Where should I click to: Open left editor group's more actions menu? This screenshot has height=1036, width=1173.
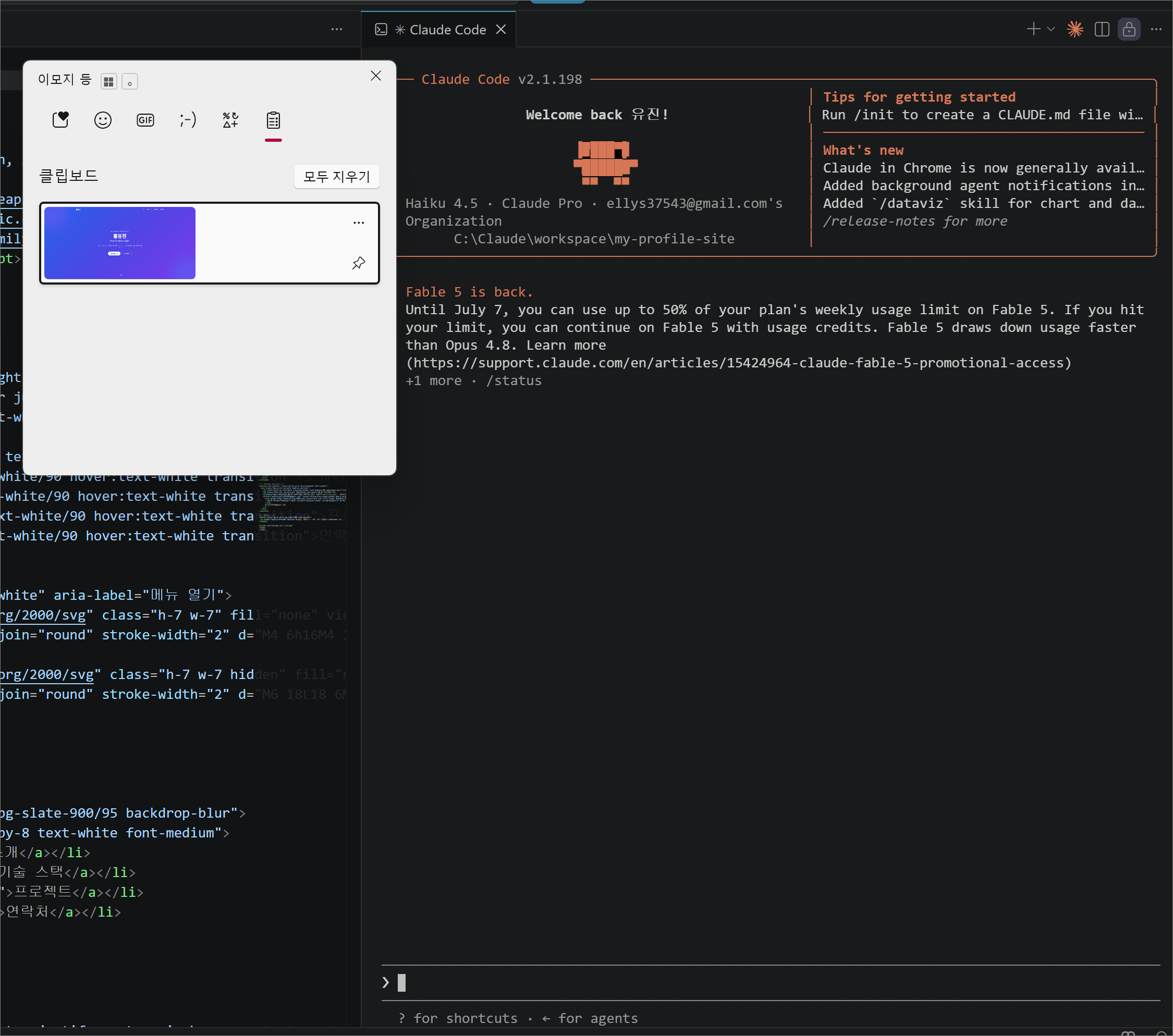pos(337,29)
